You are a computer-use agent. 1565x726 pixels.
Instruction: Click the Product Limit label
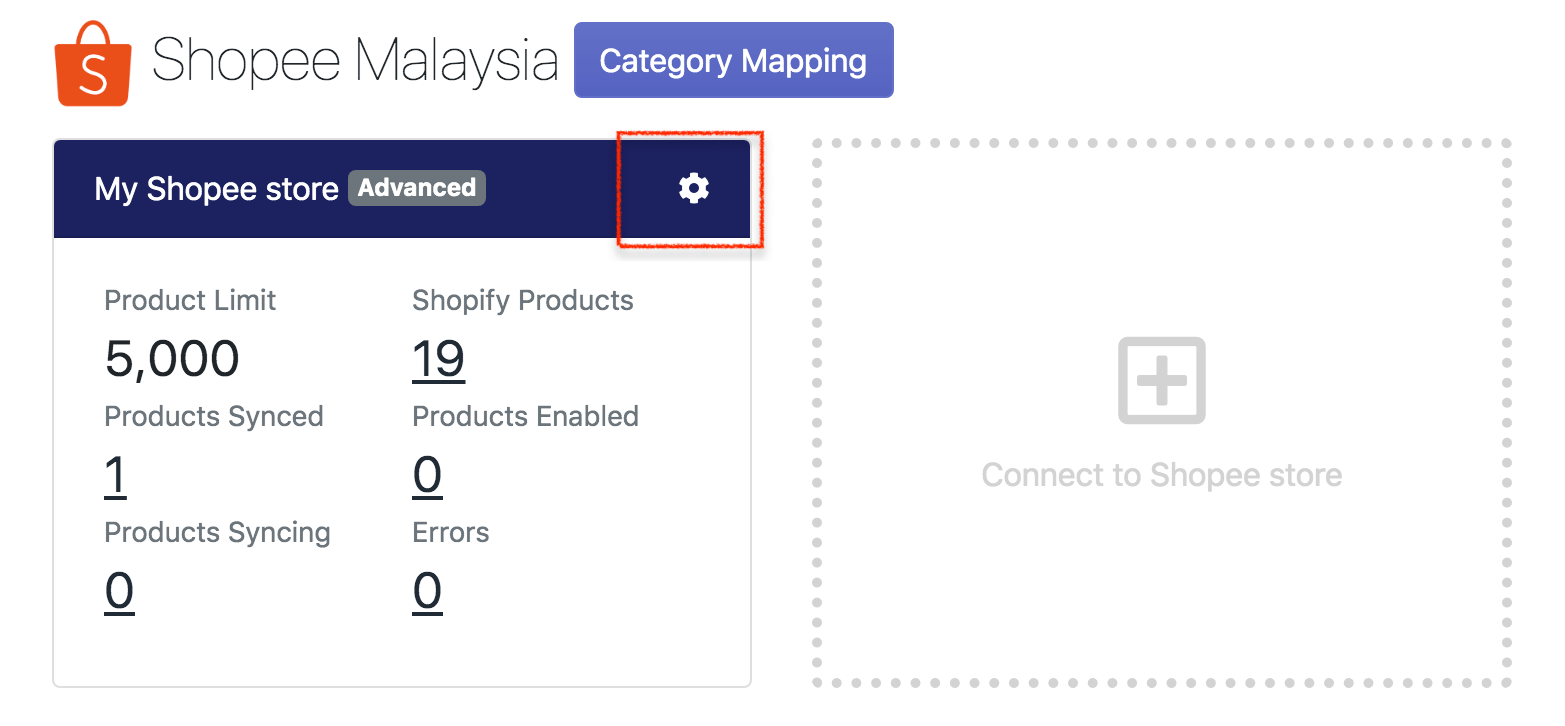point(190,301)
